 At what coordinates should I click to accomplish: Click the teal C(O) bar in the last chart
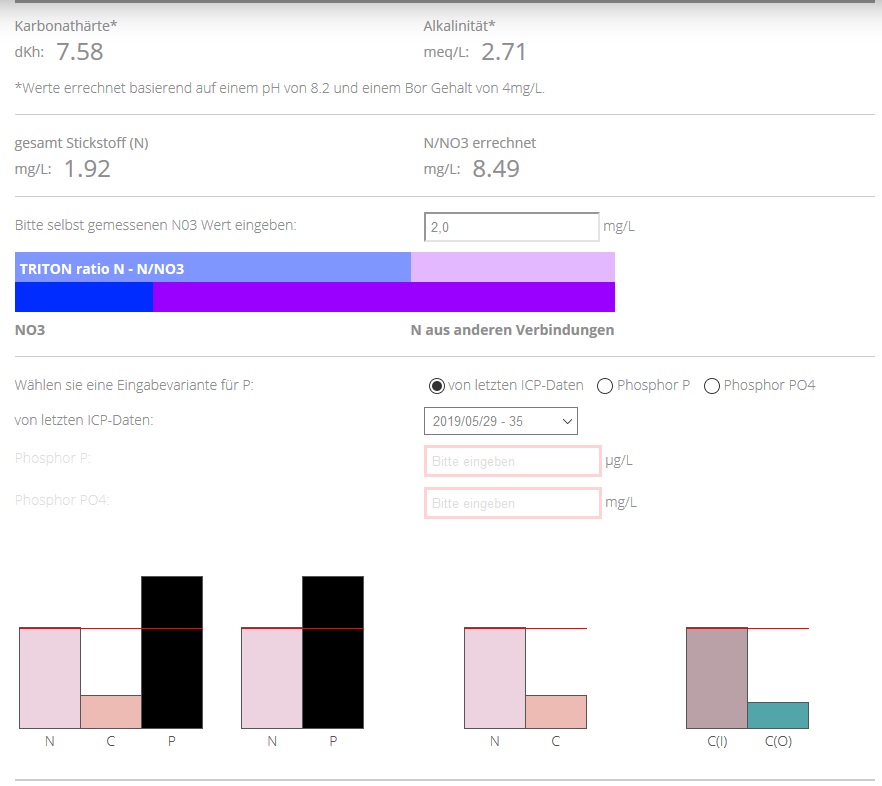click(778, 715)
